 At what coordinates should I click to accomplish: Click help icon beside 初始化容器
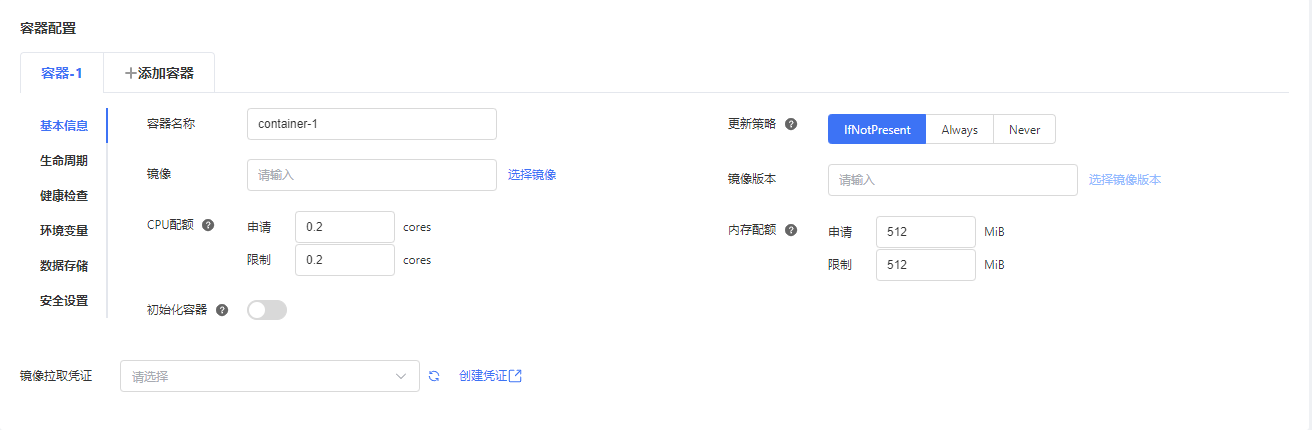point(222,310)
